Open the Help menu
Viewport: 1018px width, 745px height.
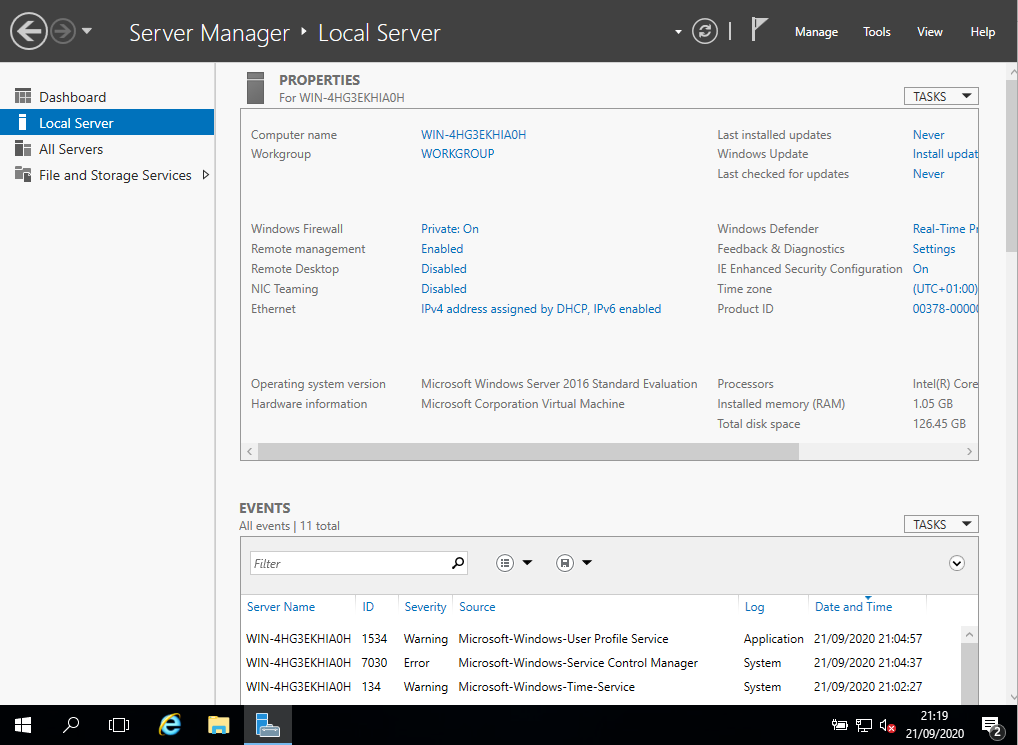click(982, 32)
